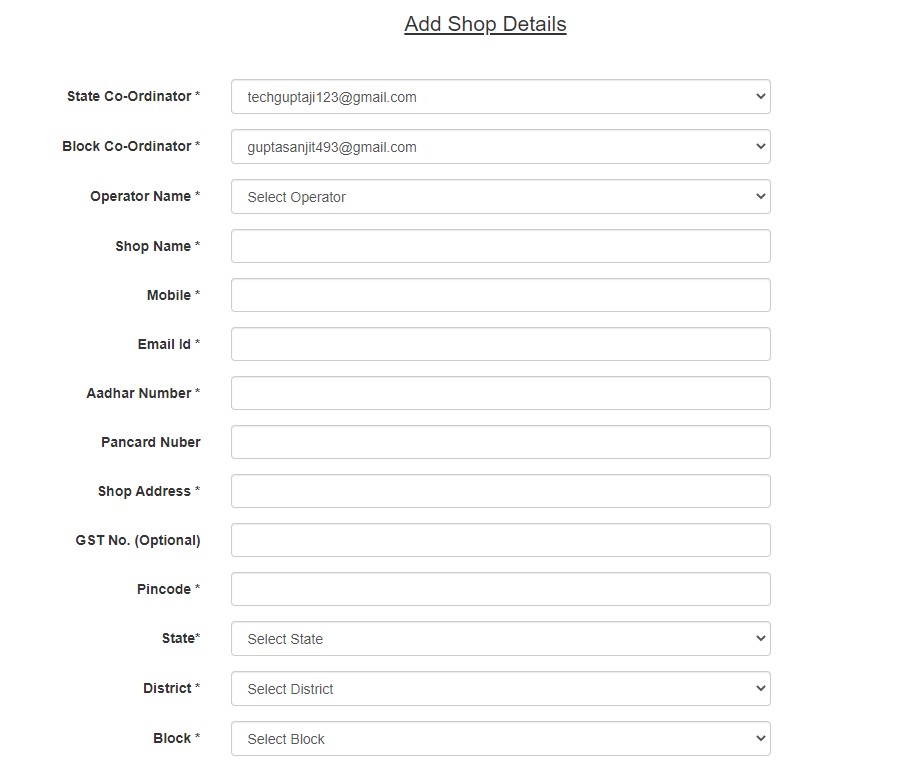
Task: Click the Pincode input field
Action: pyautogui.click(x=501, y=589)
